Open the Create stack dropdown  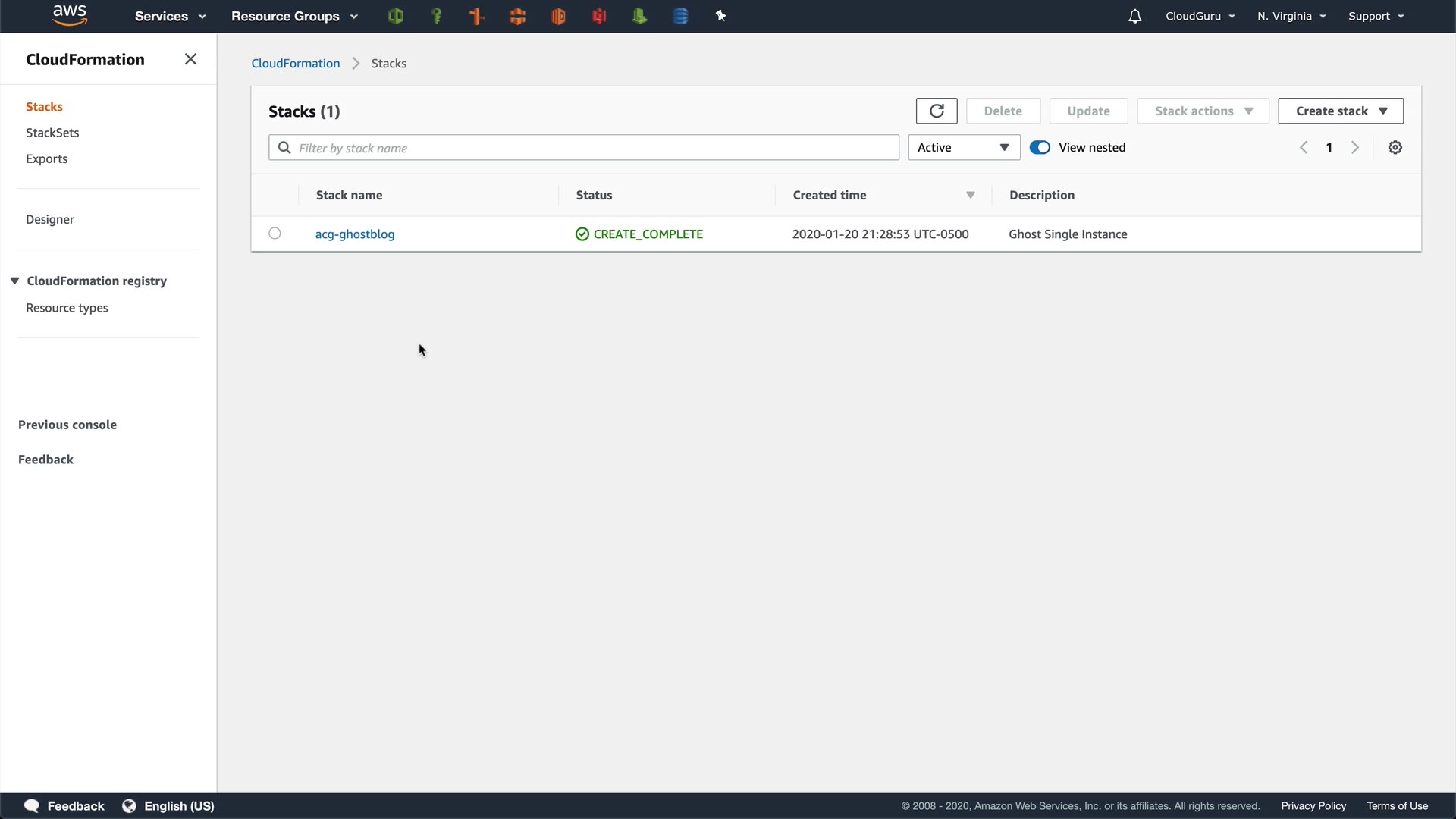[1340, 111]
